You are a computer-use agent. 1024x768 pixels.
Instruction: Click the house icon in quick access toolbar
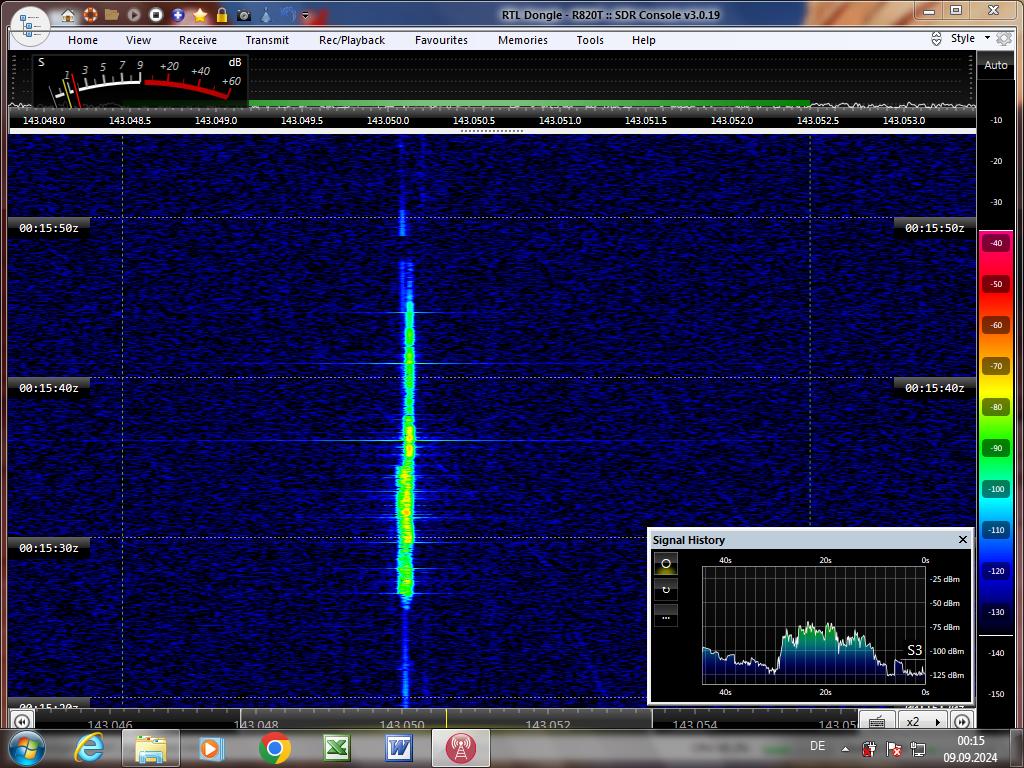pos(68,14)
